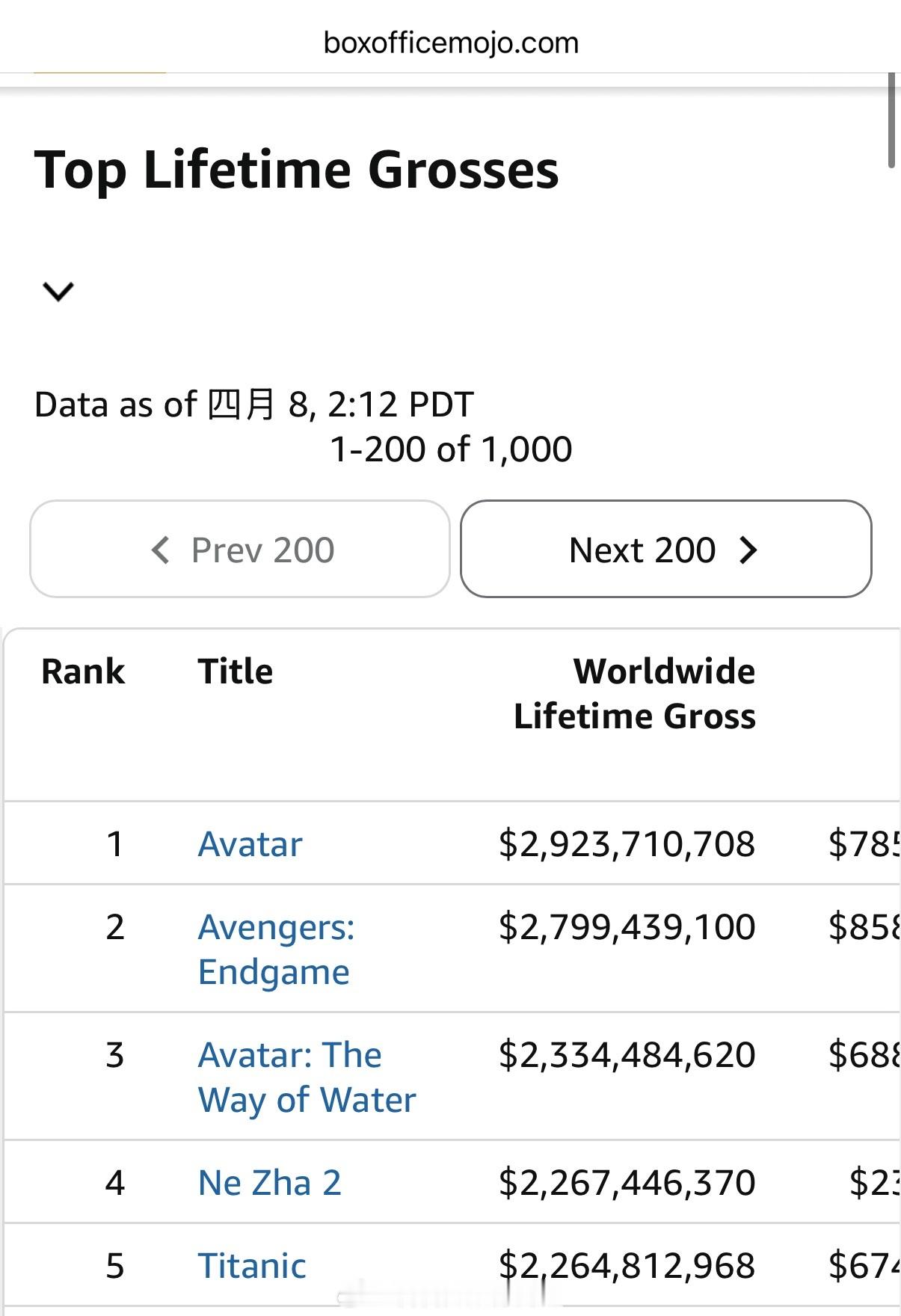Click the right arrow icon beside Next 200

pos(748,550)
